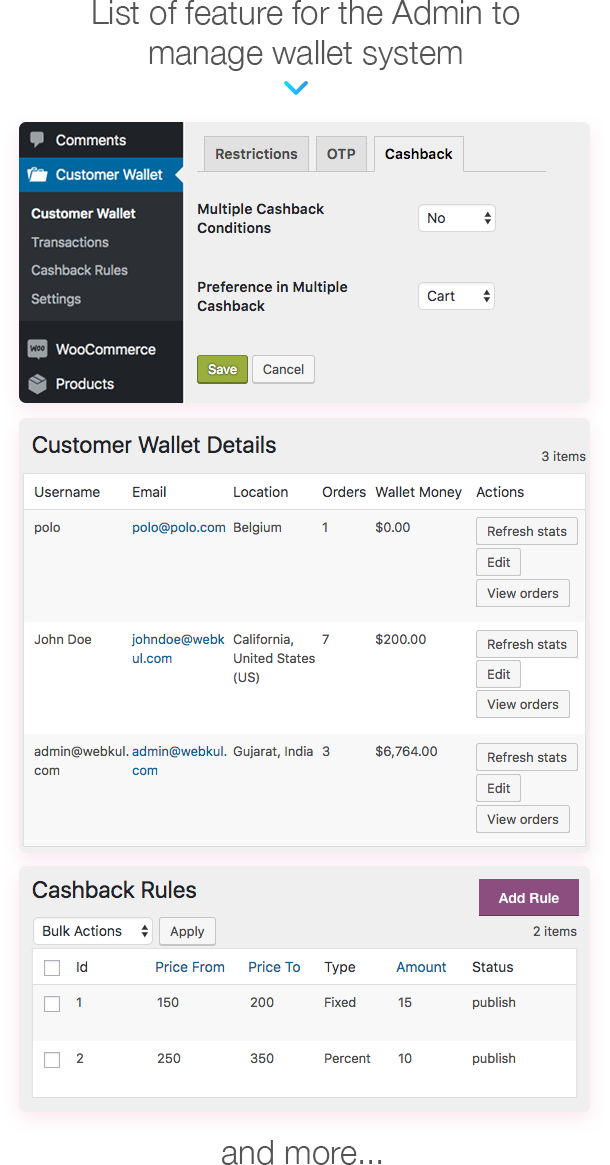The width and height of the screenshot is (610, 1165).
Task: Open polo@polo.com email link
Action: pyautogui.click(x=179, y=528)
